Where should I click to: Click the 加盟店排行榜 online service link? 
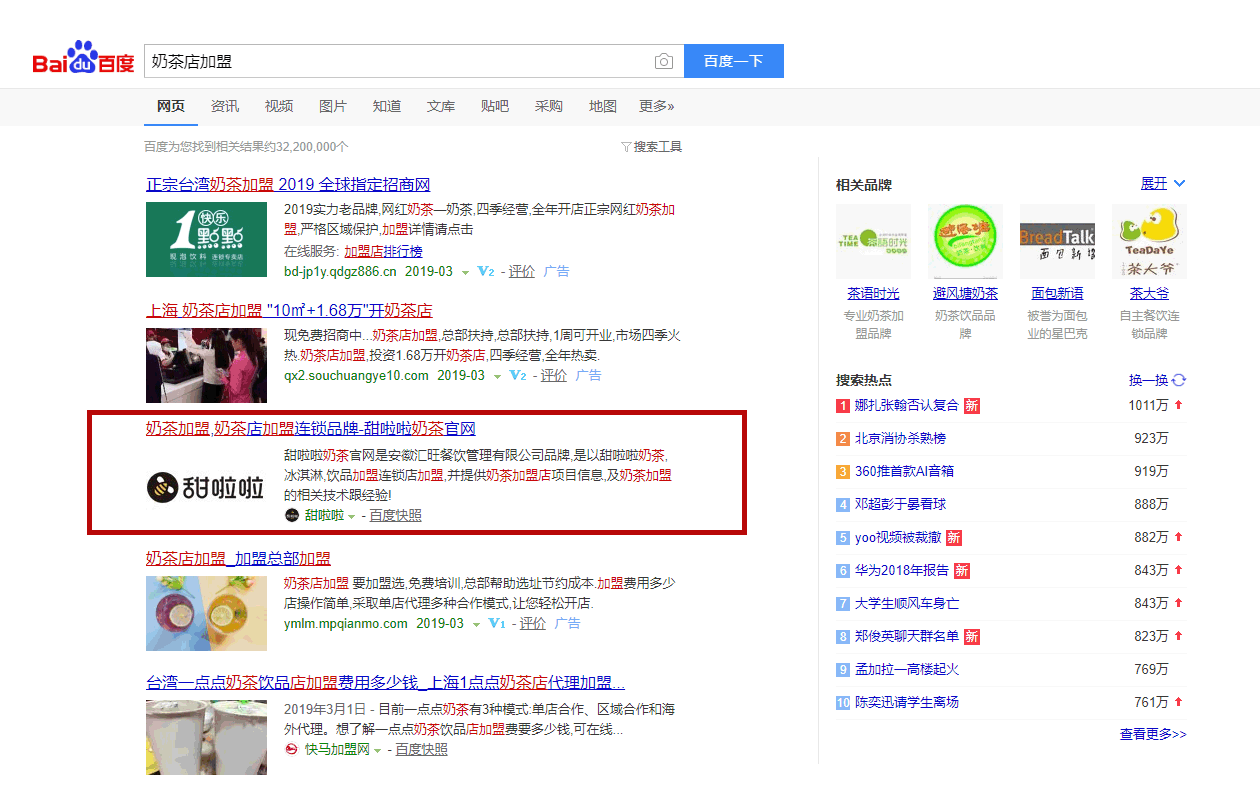tap(383, 251)
